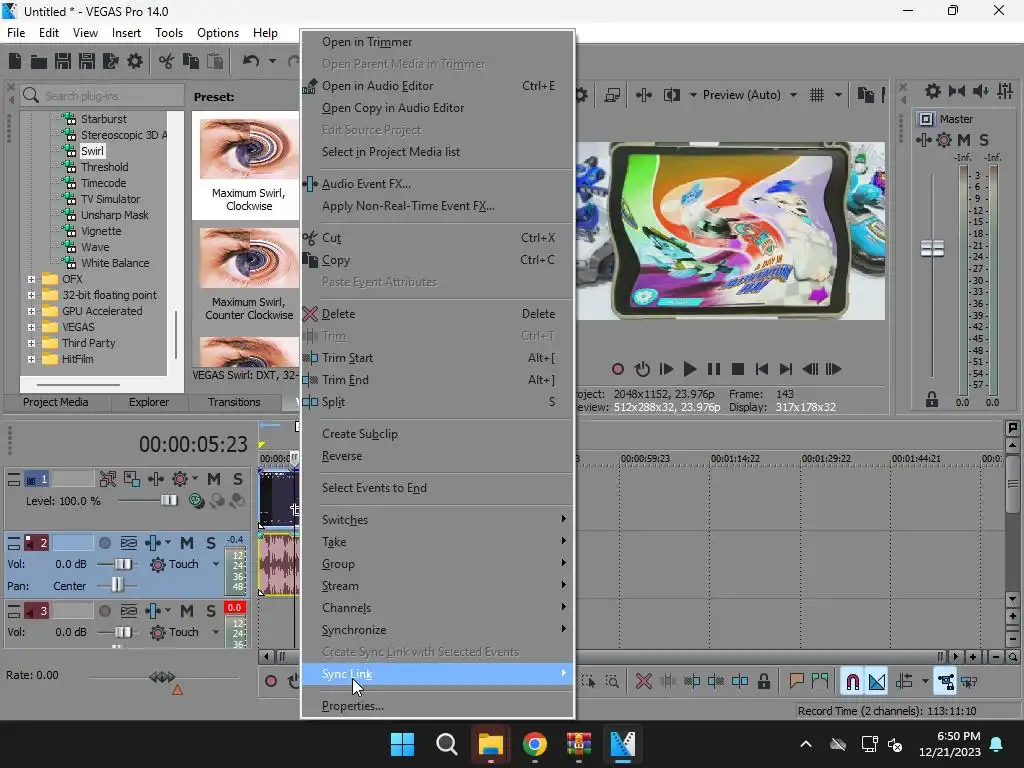Toggle Automatic Crossfades icon in bottom toolbar
The width and height of the screenshot is (1024, 768).
[877, 682]
